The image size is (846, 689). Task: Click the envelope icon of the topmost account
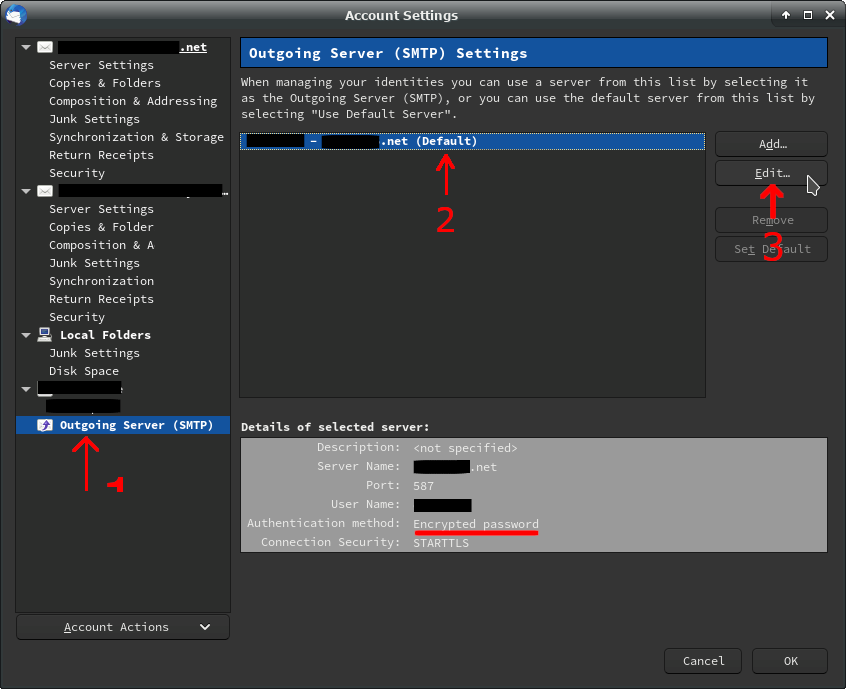[45, 47]
